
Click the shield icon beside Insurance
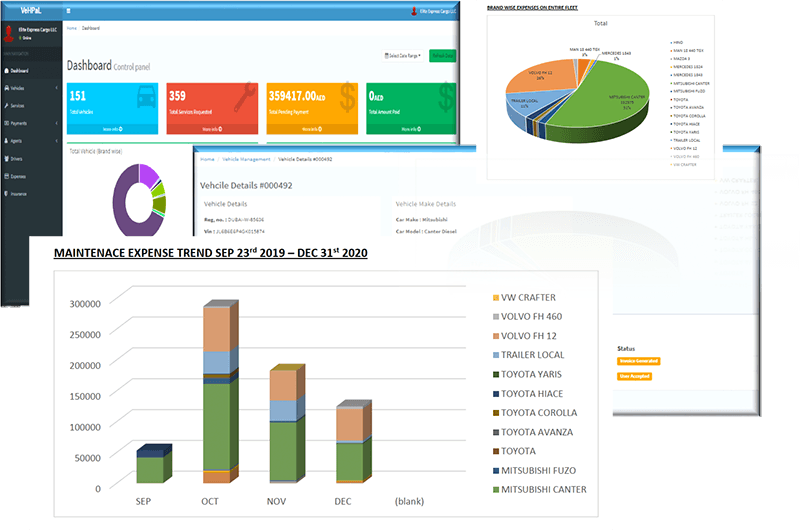6,194
